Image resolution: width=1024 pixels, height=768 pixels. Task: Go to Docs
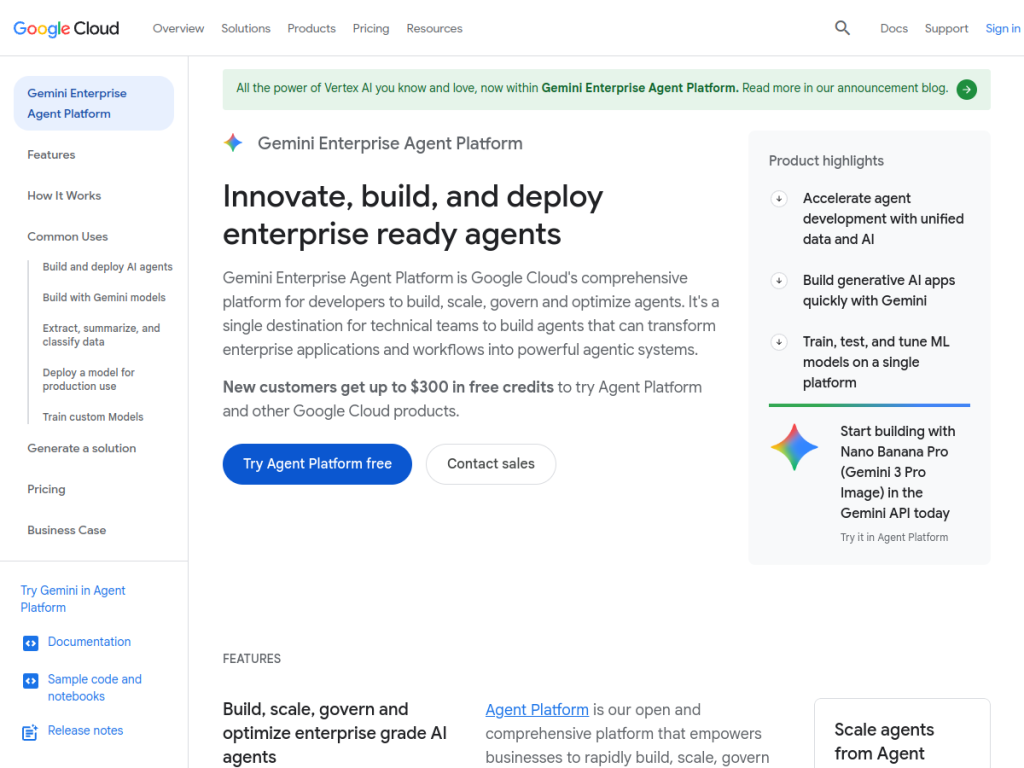point(894,29)
